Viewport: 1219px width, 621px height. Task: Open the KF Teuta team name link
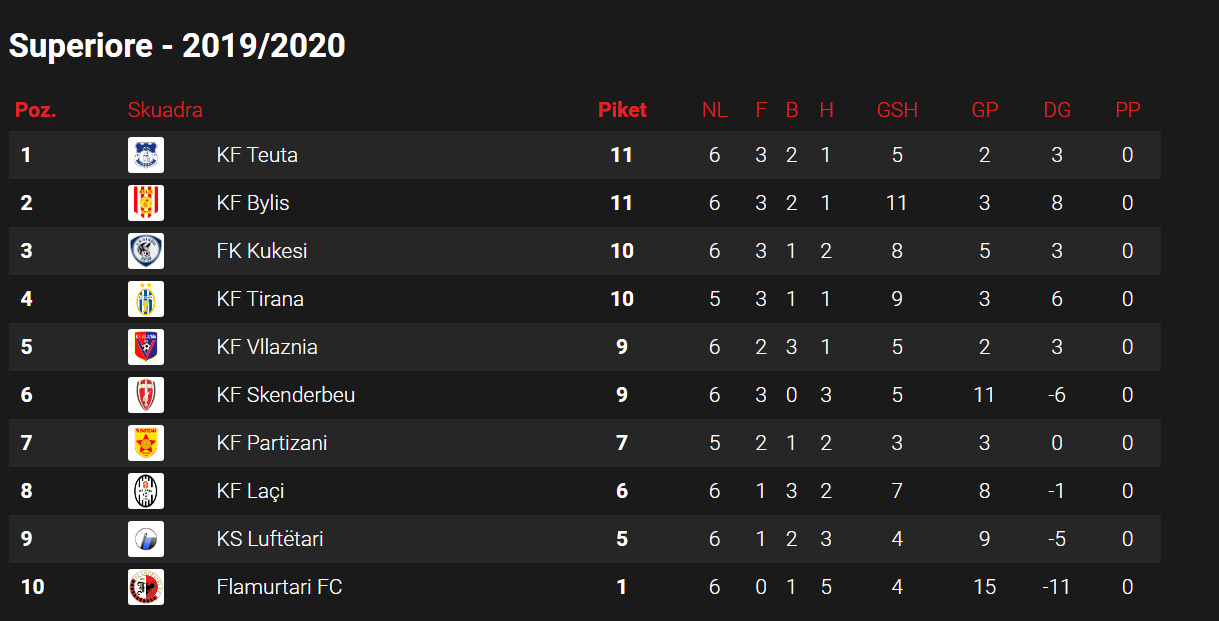coord(257,155)
